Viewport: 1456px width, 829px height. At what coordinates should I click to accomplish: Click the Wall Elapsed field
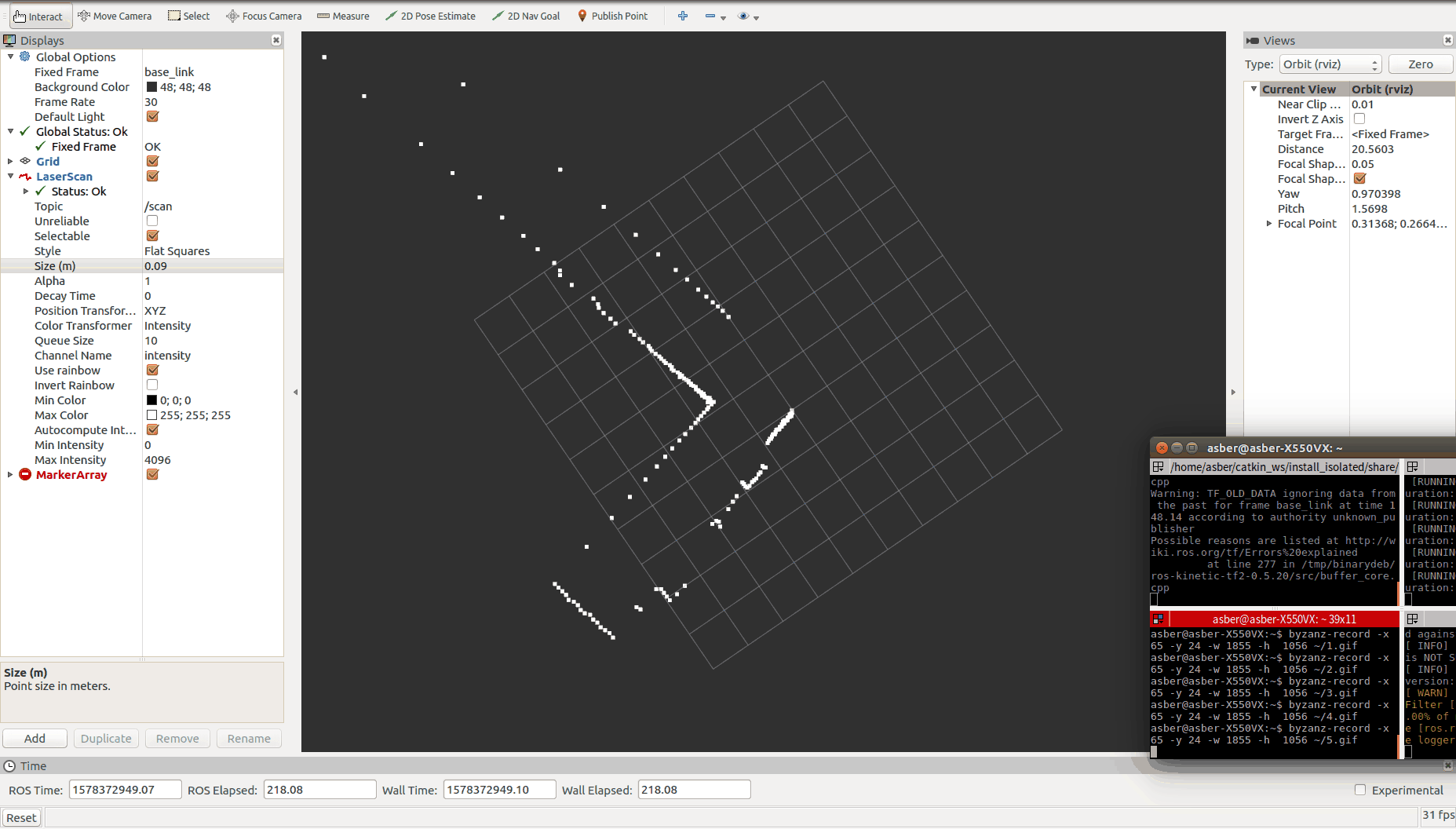click(694, 790)
